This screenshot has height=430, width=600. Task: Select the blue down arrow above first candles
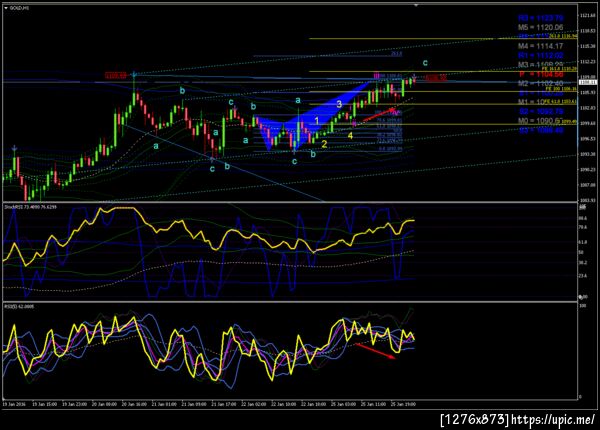tap(15, 148)
